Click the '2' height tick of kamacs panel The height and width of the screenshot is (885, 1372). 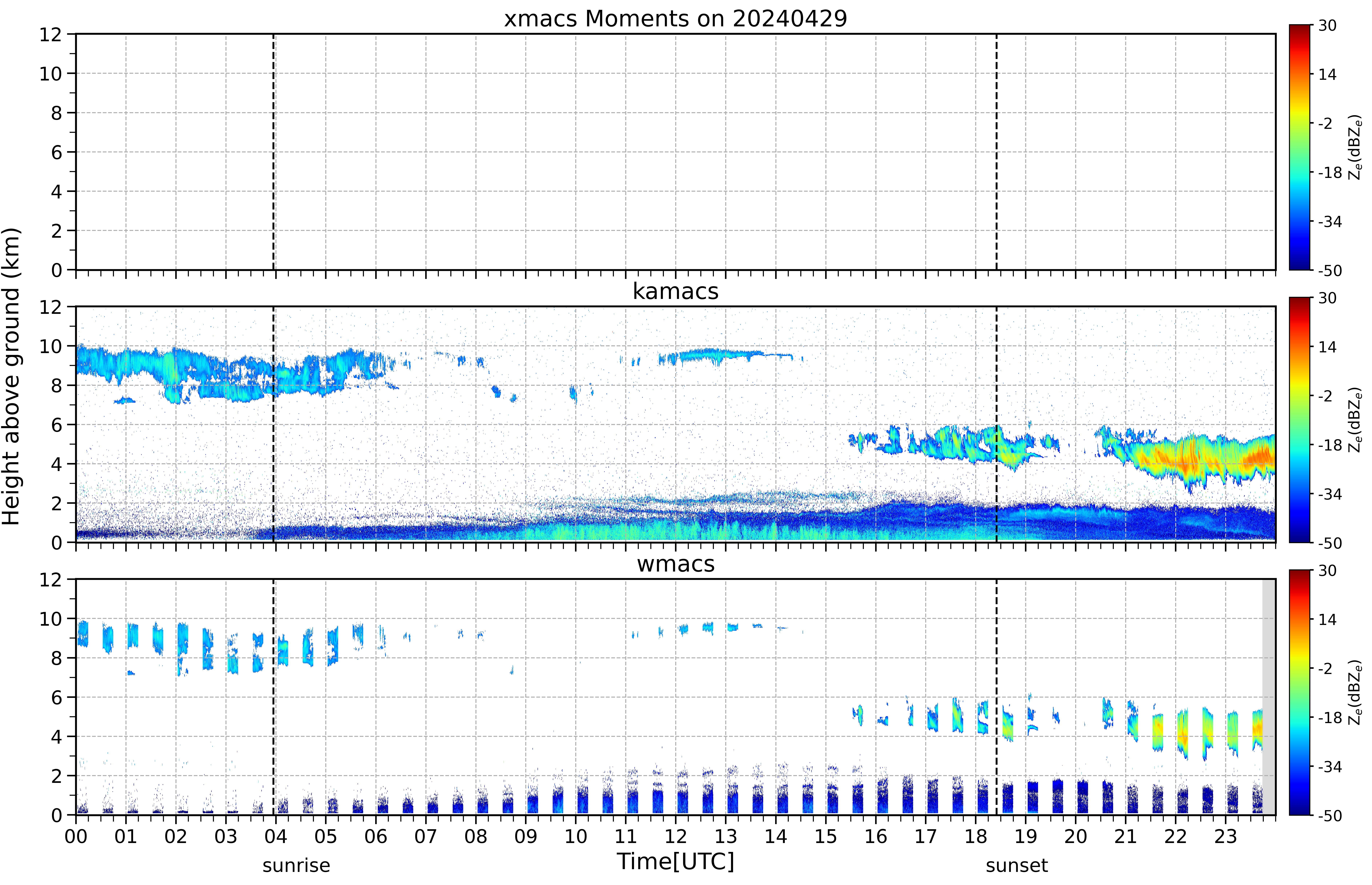(56, 503)
